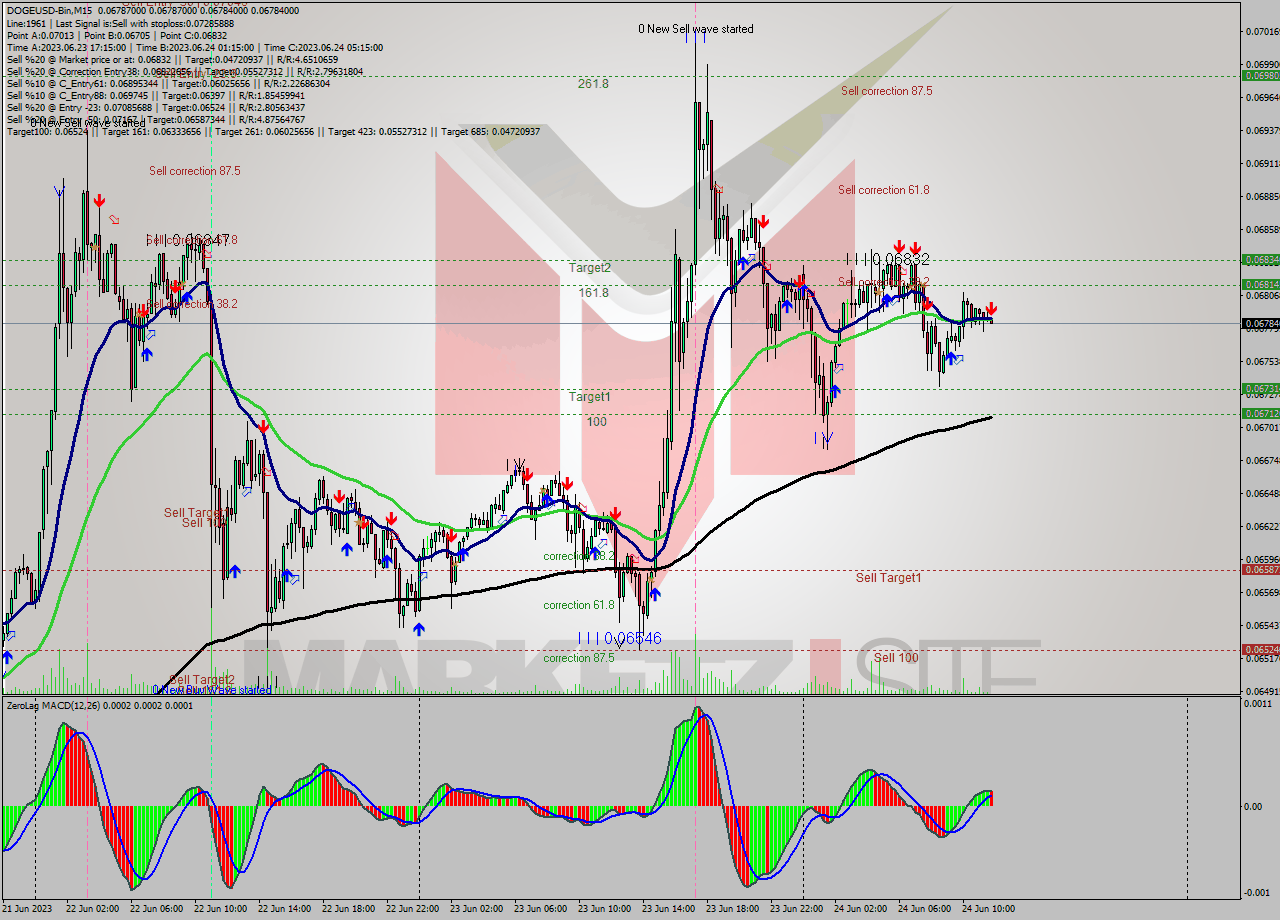
Task: Click the "0 New Buy Wave started" label
Action: 213,690
